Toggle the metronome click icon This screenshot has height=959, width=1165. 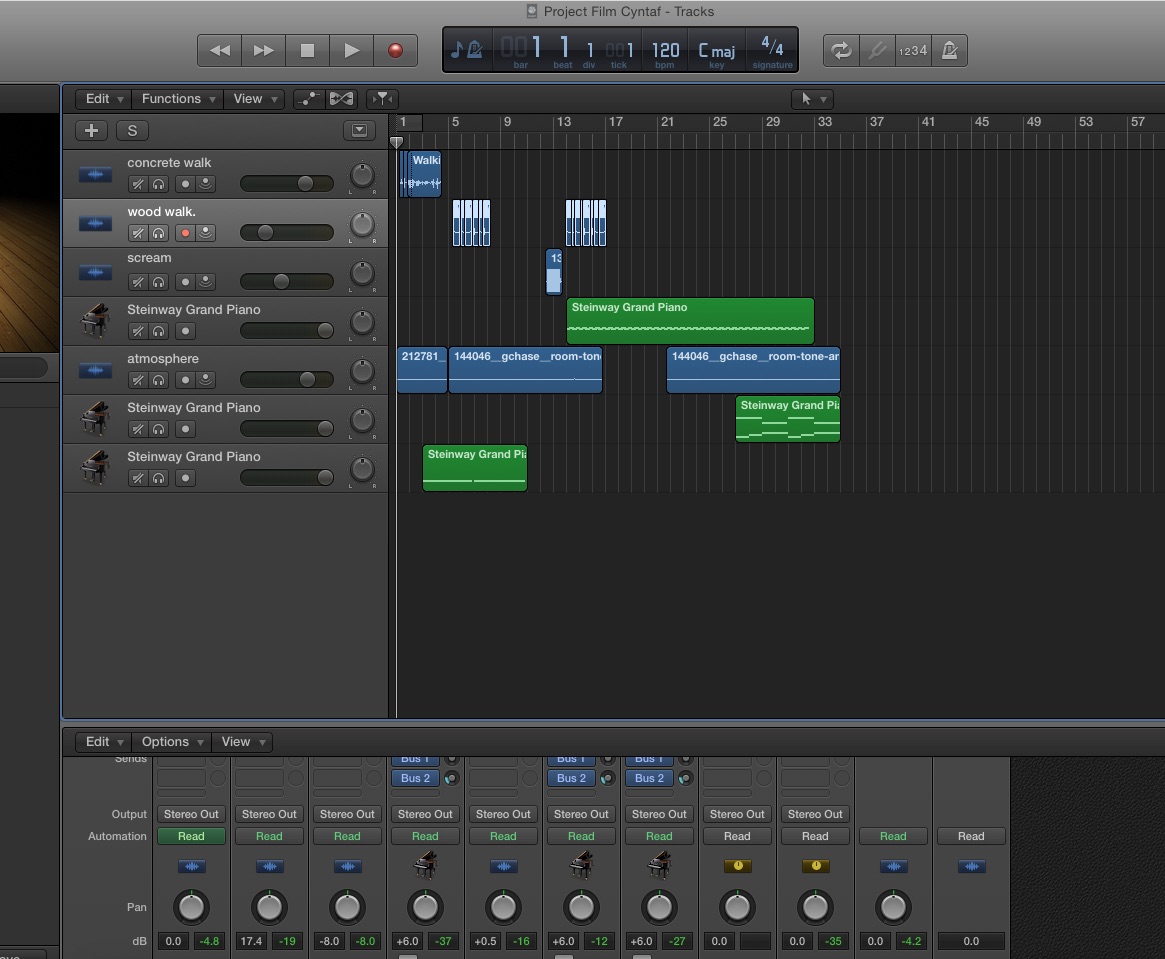pos(949,50)
